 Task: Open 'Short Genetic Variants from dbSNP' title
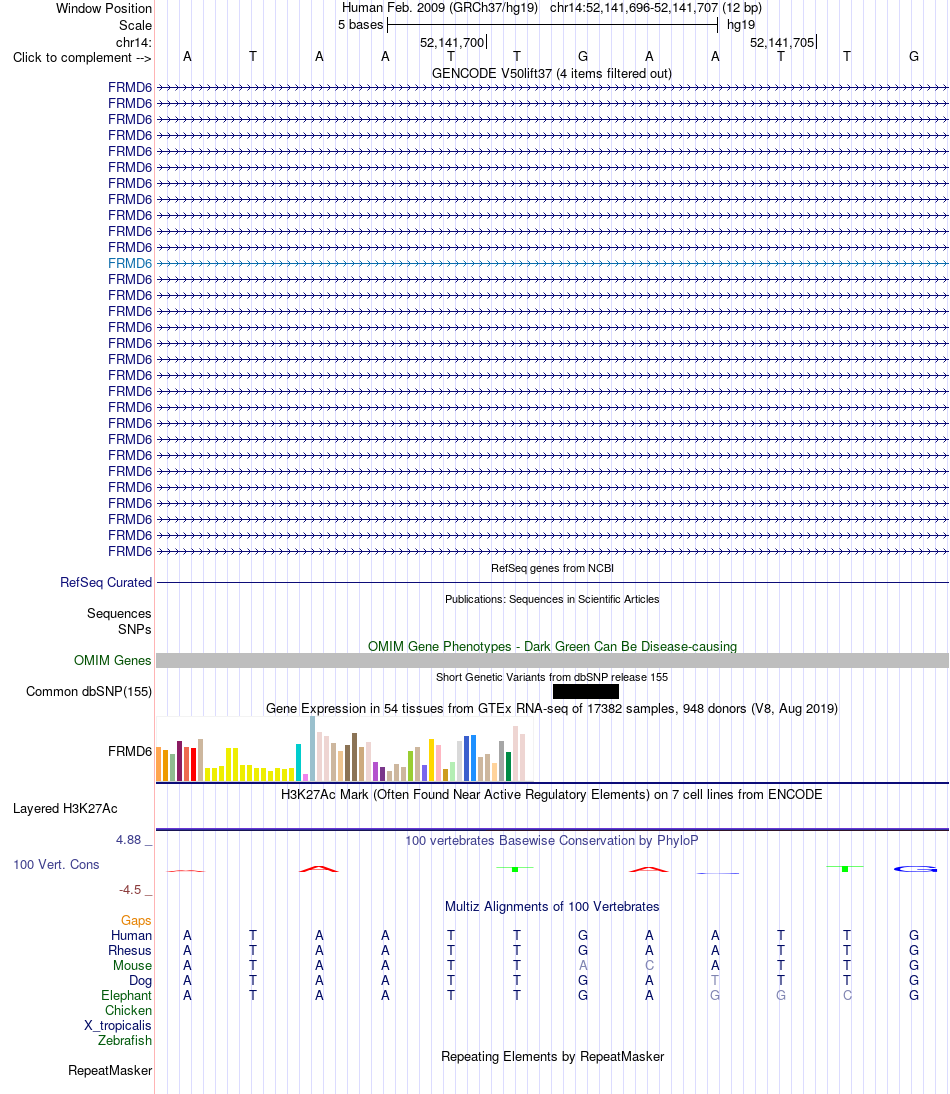pos(552,677)
